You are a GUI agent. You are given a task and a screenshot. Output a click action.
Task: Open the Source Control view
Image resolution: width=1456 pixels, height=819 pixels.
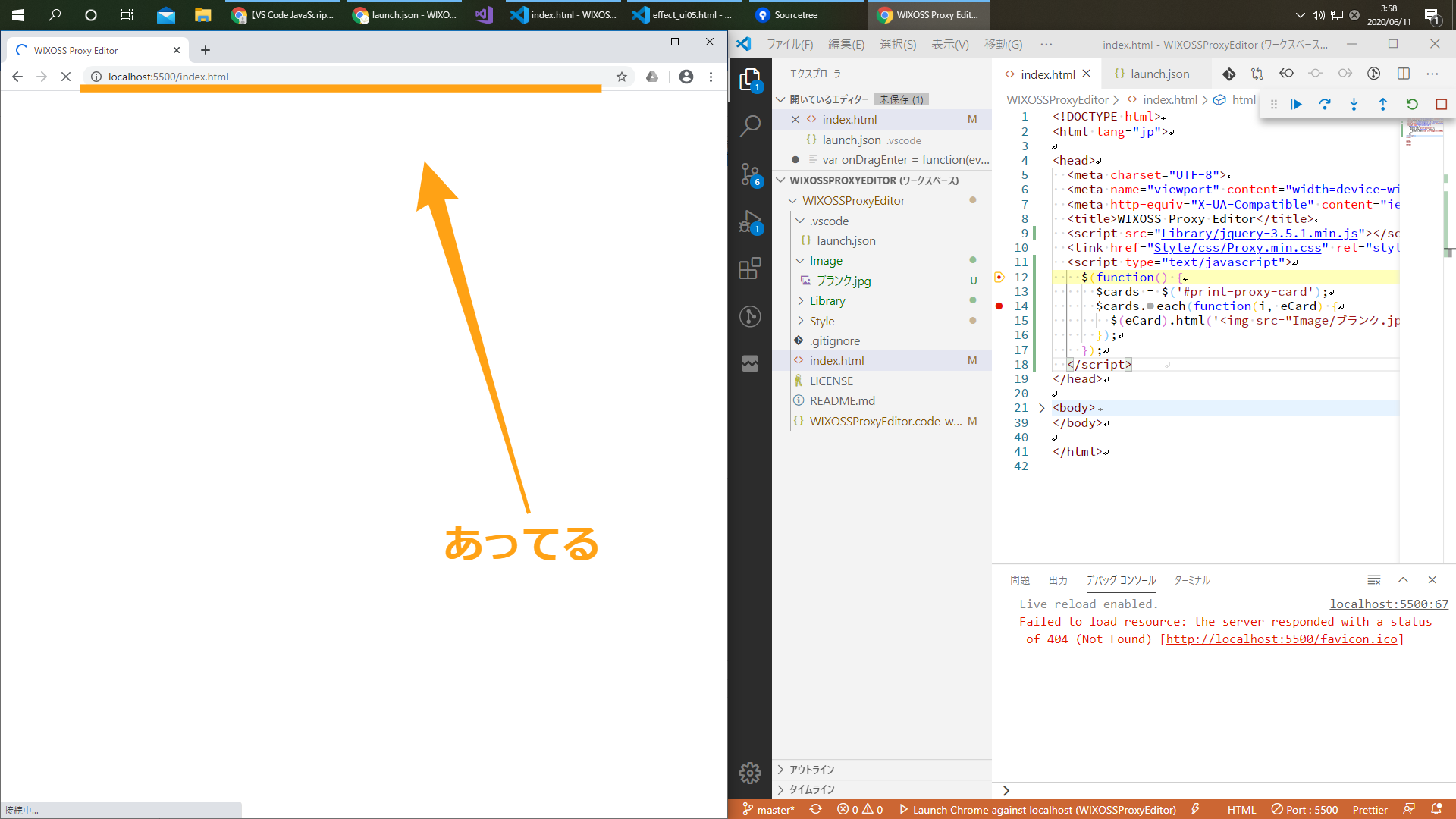click(750, 174)
